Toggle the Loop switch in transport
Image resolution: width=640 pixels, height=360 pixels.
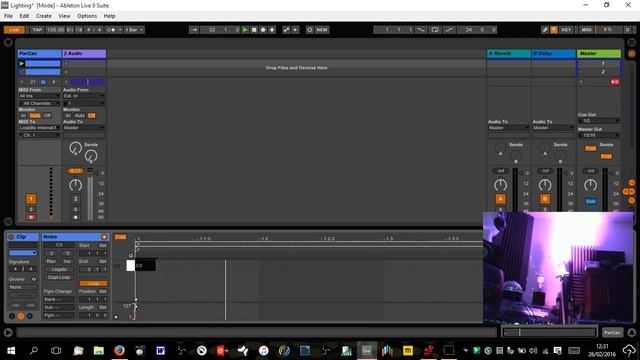click(435, 30)
